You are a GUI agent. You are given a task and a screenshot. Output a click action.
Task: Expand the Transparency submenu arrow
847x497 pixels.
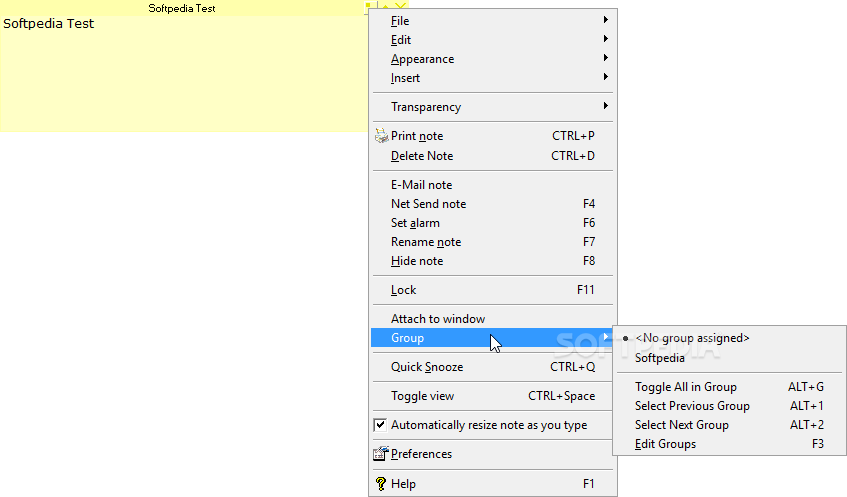pos(606,106)
